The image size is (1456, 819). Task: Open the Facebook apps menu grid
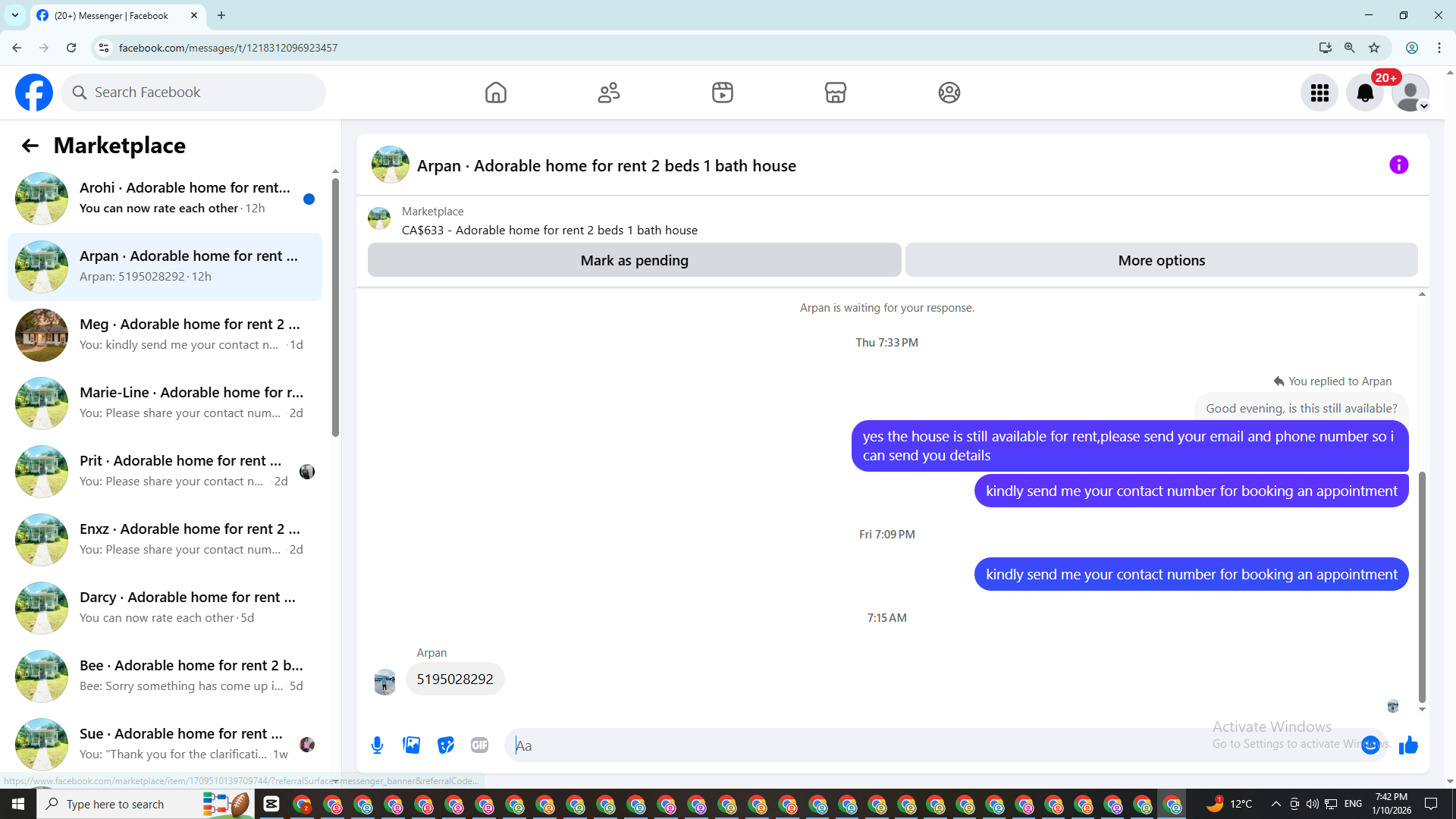tap(1319, 93)
